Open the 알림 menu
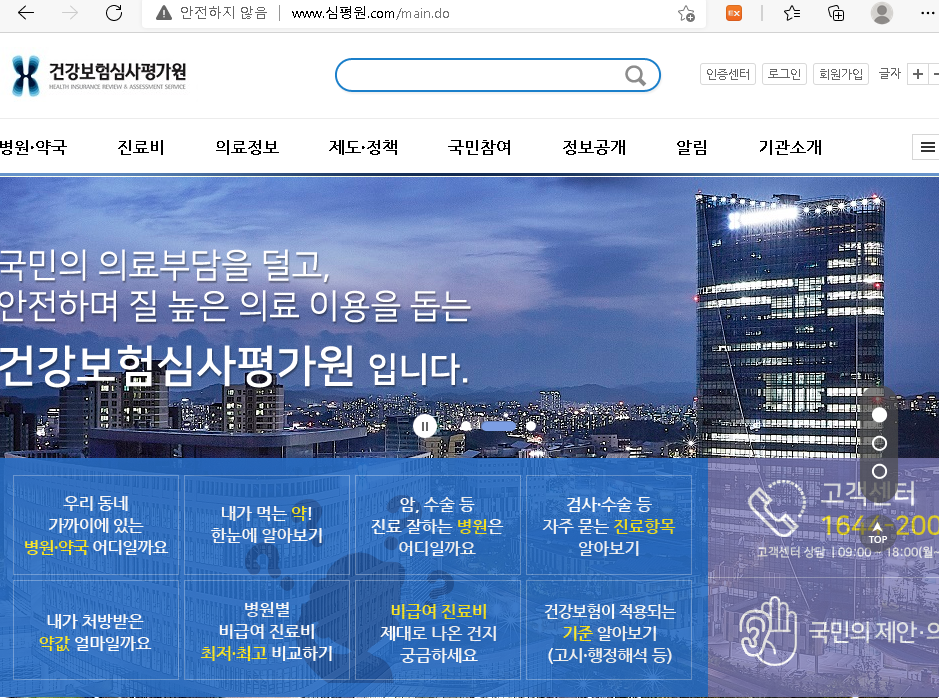939x698 pixels. [x=692, y=147]
